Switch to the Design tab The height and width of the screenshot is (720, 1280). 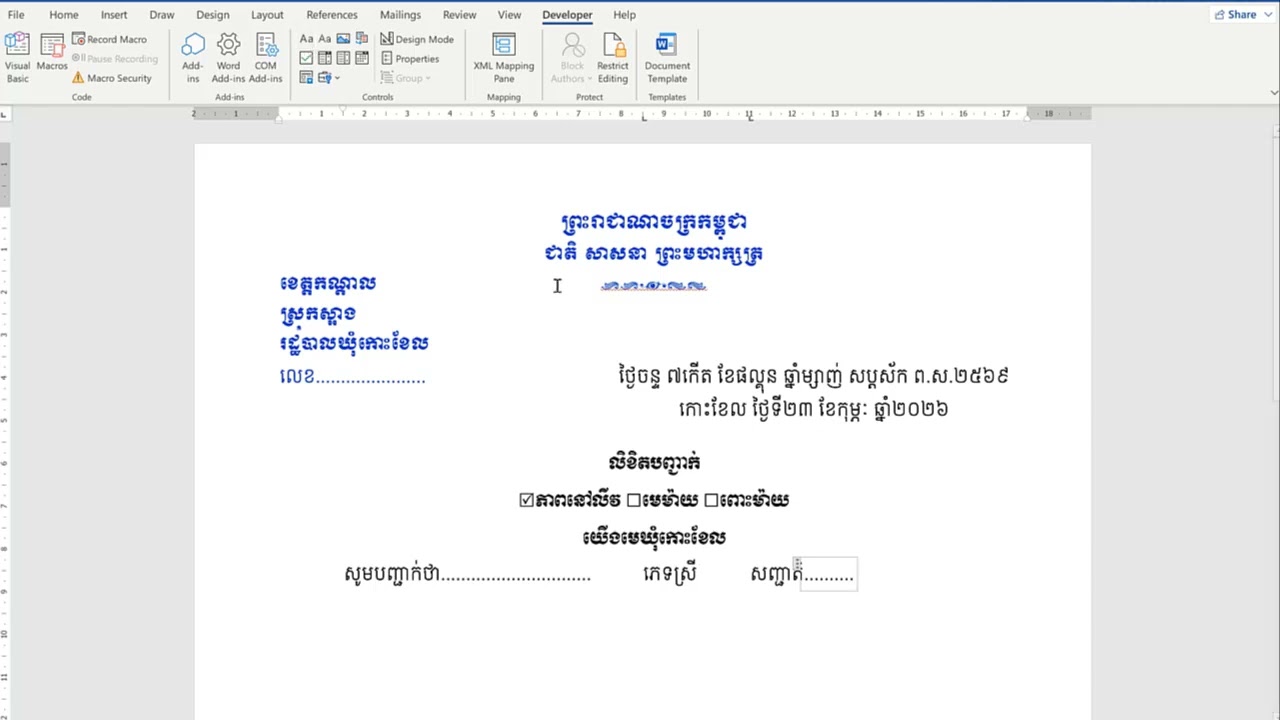212,14
